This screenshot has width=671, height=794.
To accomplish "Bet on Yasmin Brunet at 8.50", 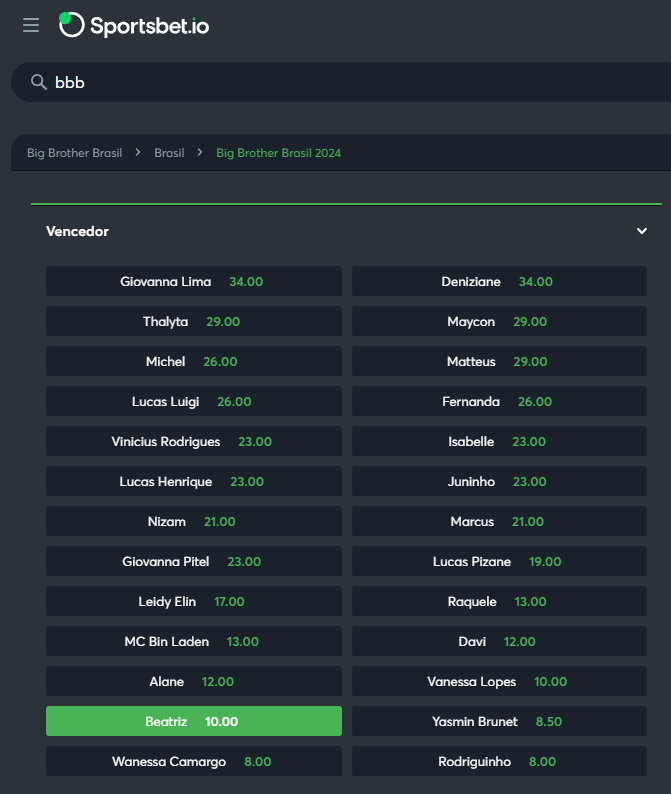I will (499, 721).
